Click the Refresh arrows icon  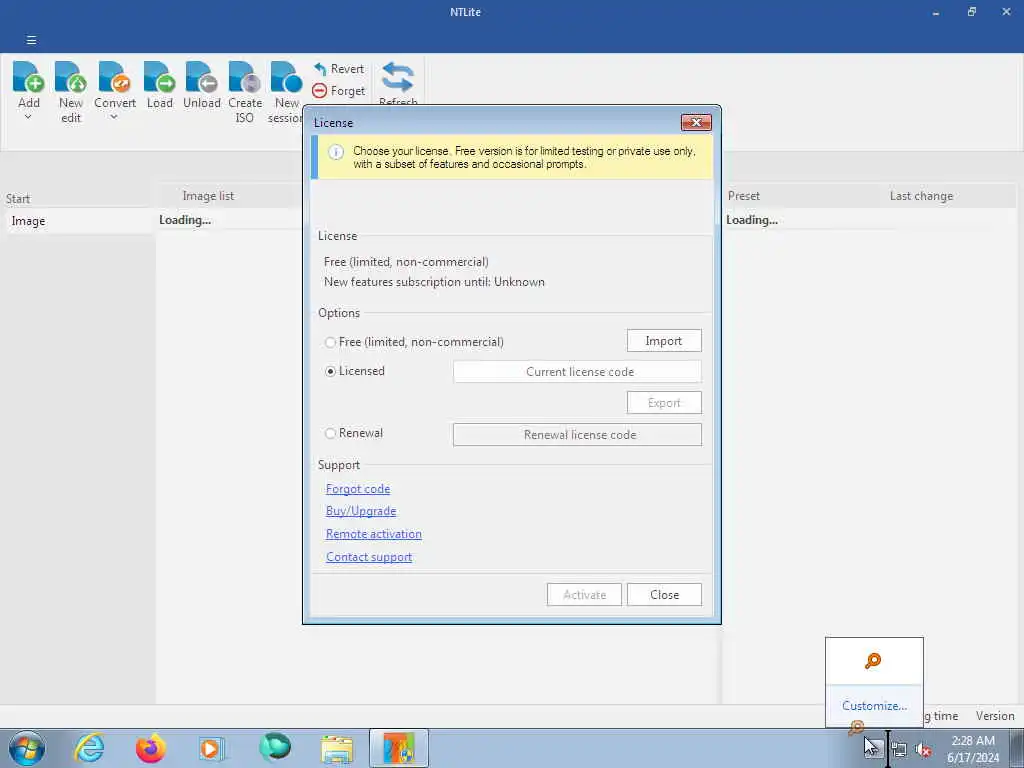coord(398,77)
